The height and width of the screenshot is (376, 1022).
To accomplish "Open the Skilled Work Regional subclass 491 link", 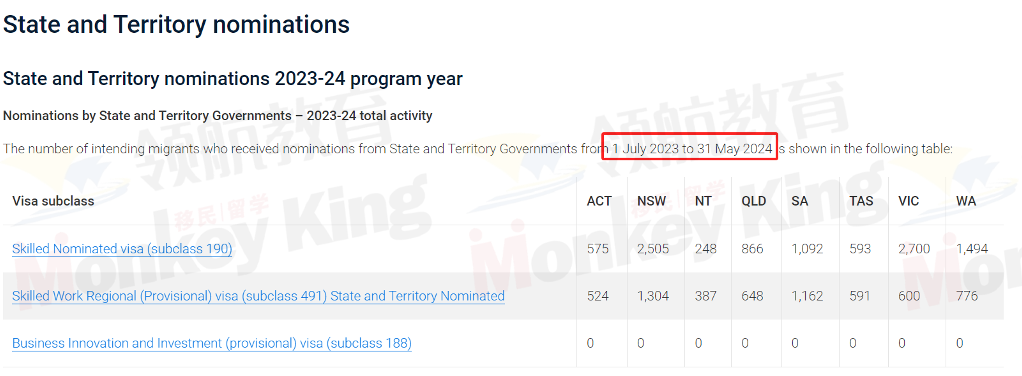I will (258, 296).
